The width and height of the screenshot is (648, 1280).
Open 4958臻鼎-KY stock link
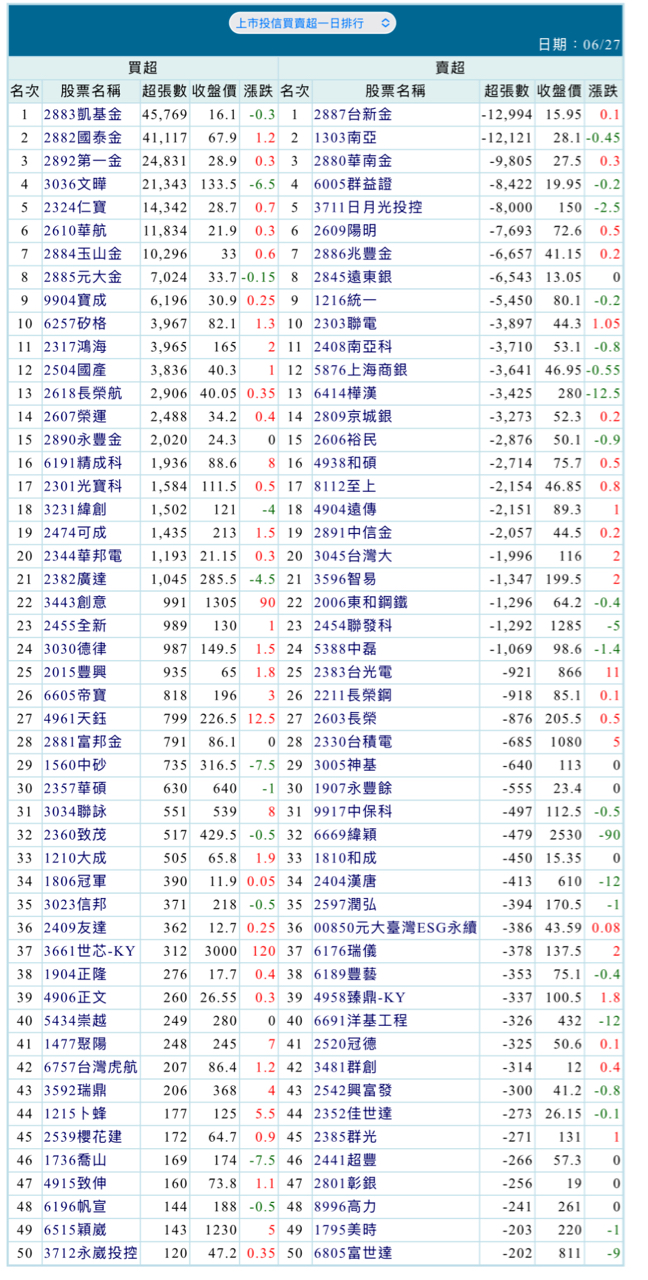(x=358, y=997)
